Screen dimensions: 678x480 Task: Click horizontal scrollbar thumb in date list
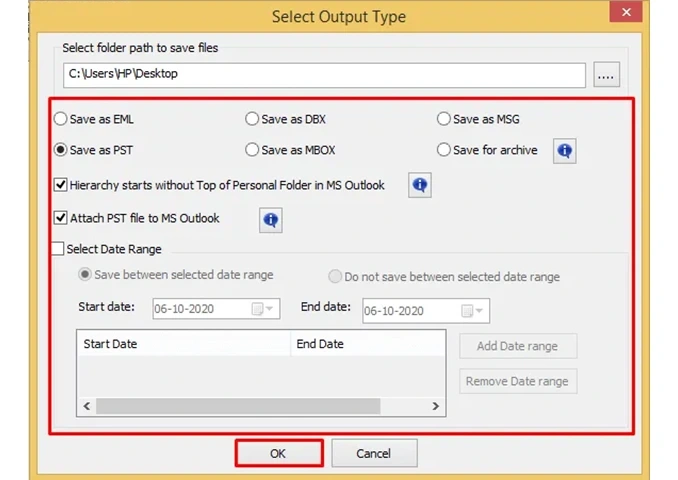238,406
